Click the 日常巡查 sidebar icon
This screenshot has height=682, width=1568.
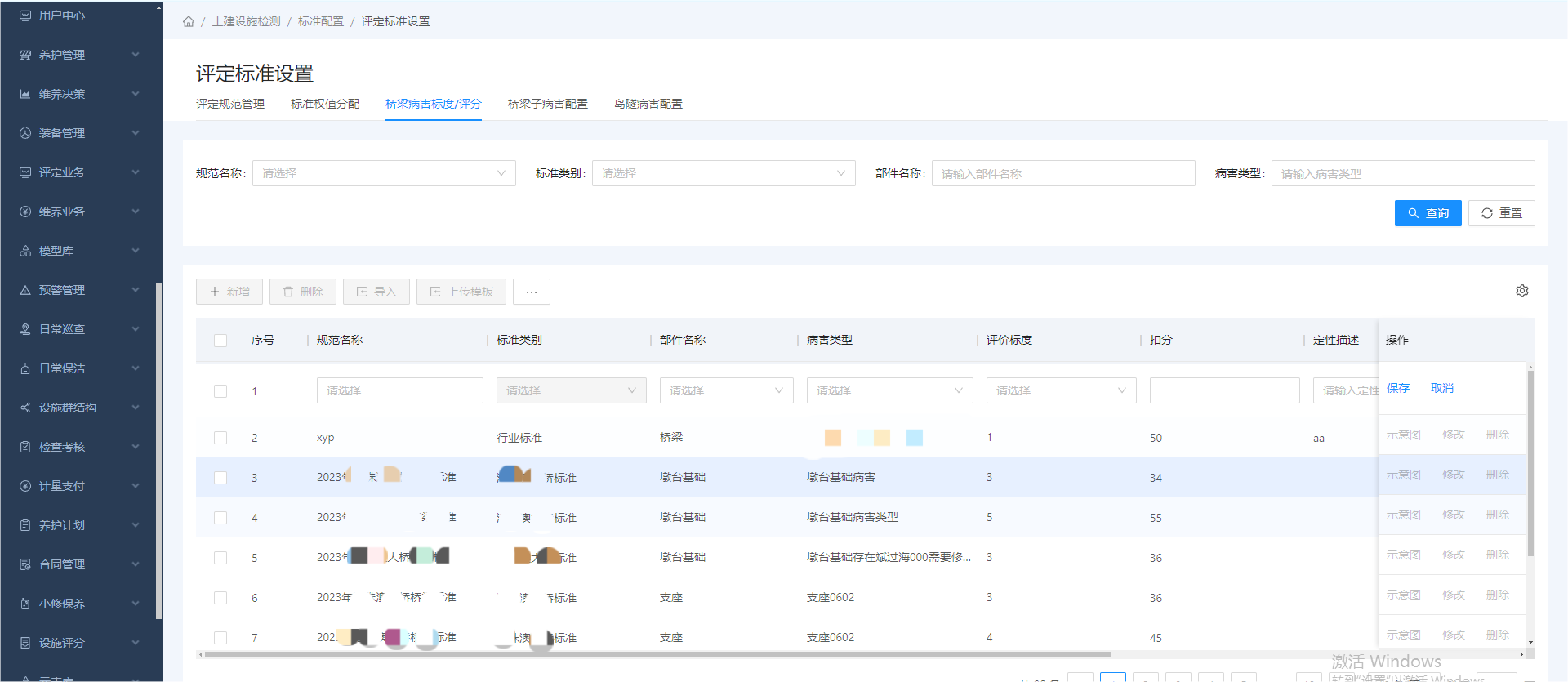25,329
